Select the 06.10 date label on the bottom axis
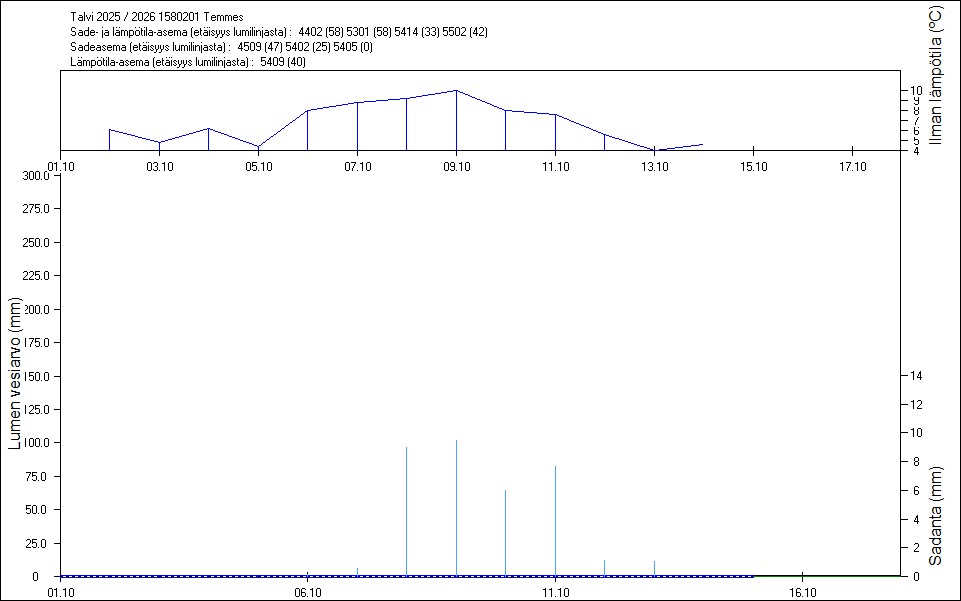 click(x=307, y=592)
